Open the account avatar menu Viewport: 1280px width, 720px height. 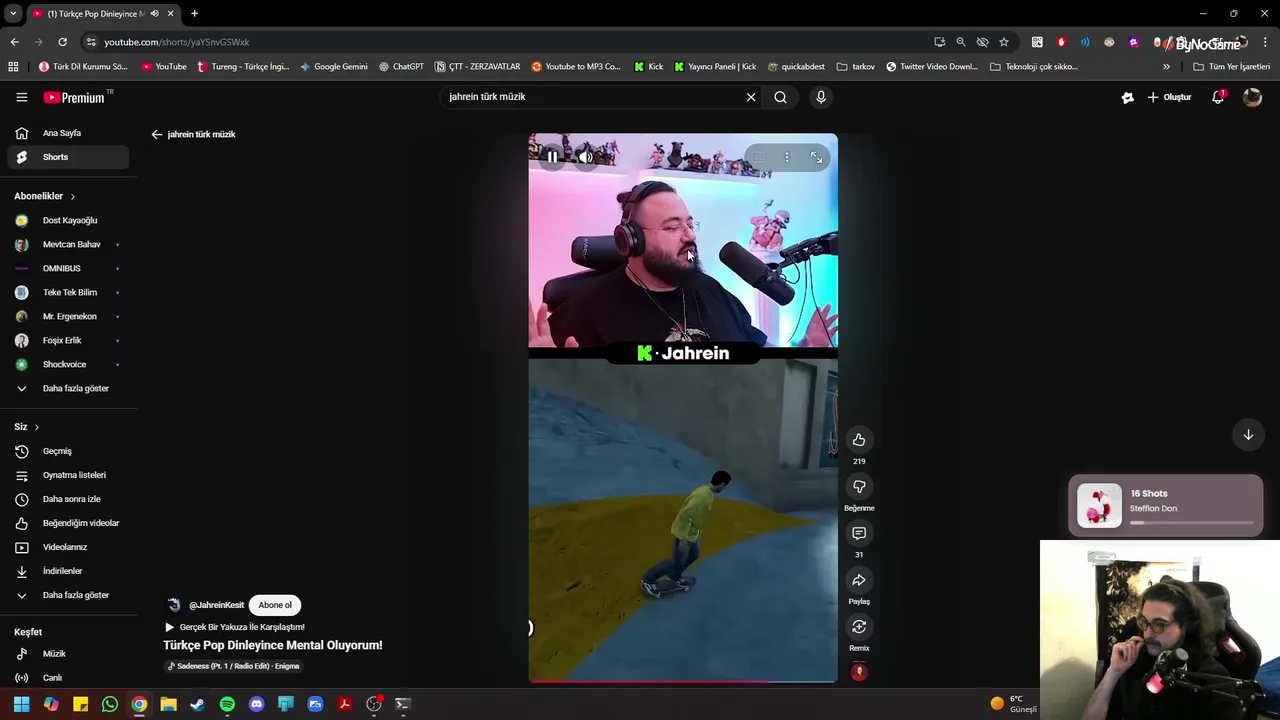click(x=1252, y=97)
